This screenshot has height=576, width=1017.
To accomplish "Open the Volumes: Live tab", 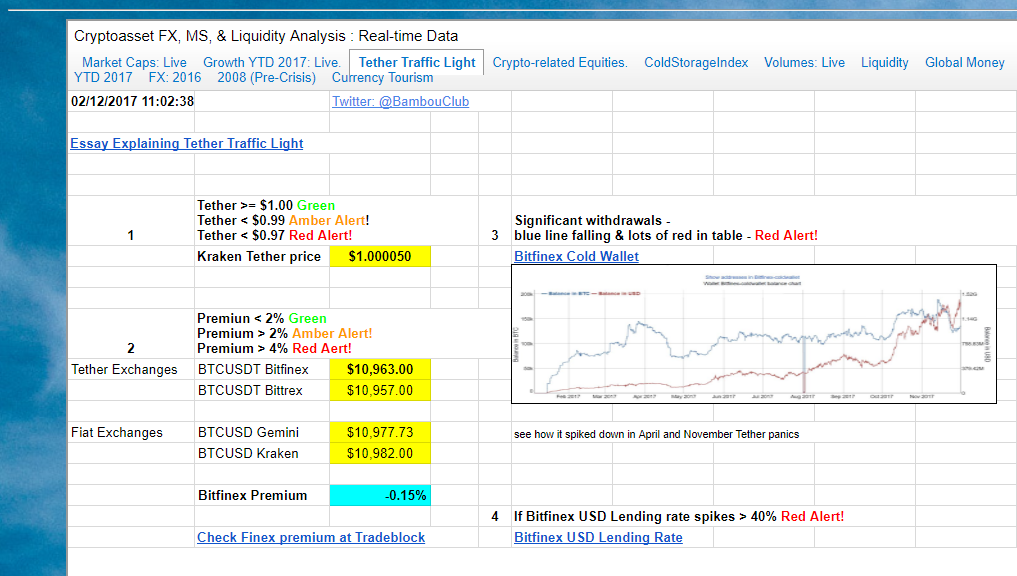I will point(804,62).
